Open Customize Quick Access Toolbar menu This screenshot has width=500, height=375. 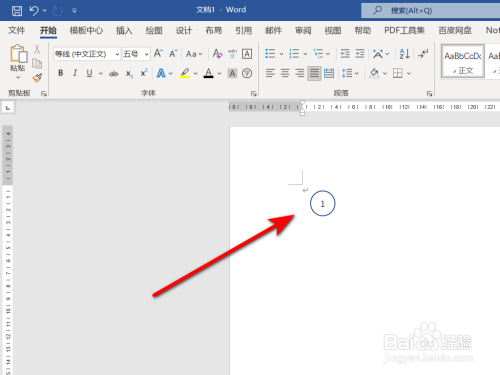74,11
